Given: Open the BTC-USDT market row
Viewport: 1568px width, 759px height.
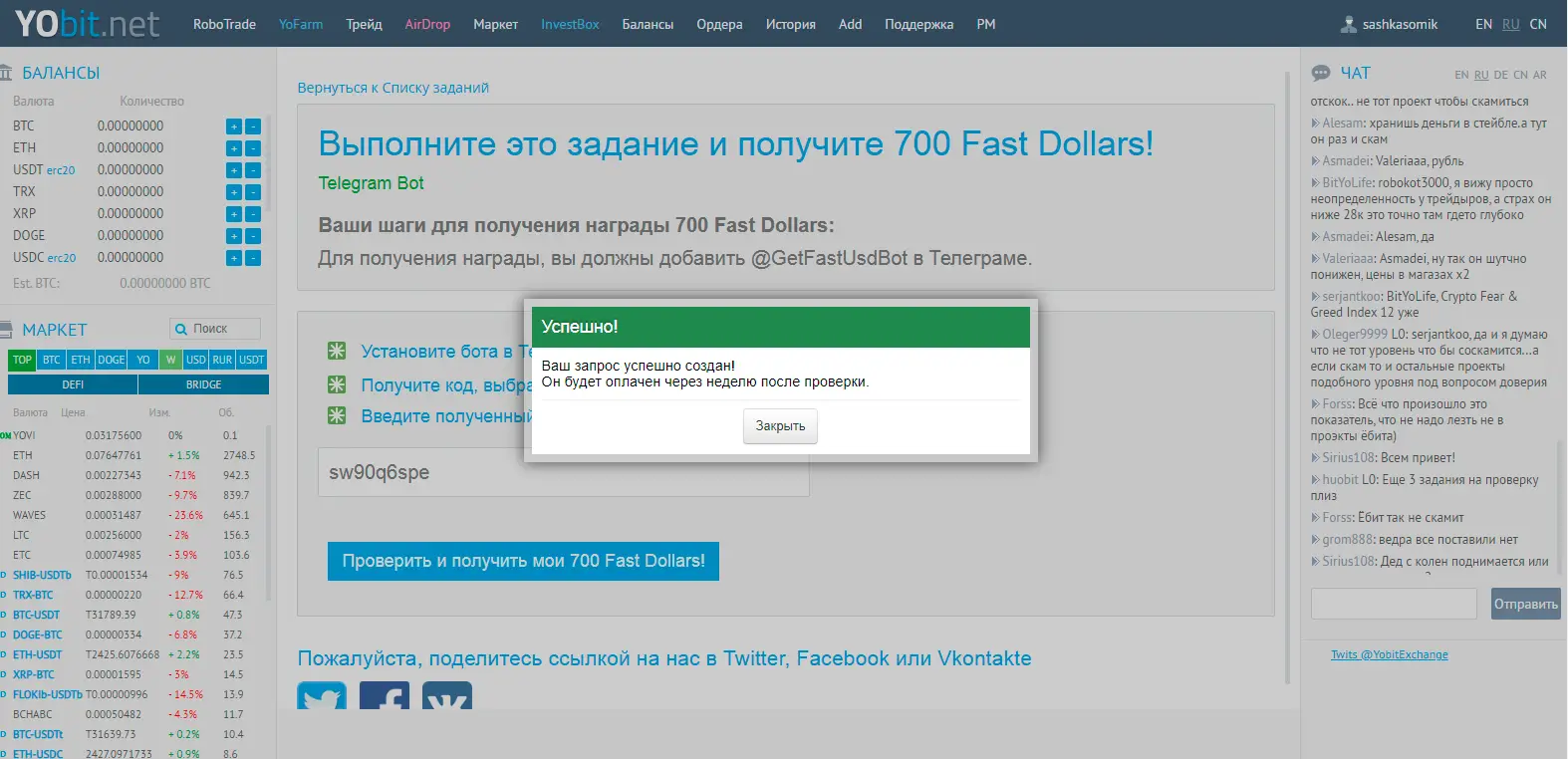Looking at the screenshot, I should click(134, 615).
